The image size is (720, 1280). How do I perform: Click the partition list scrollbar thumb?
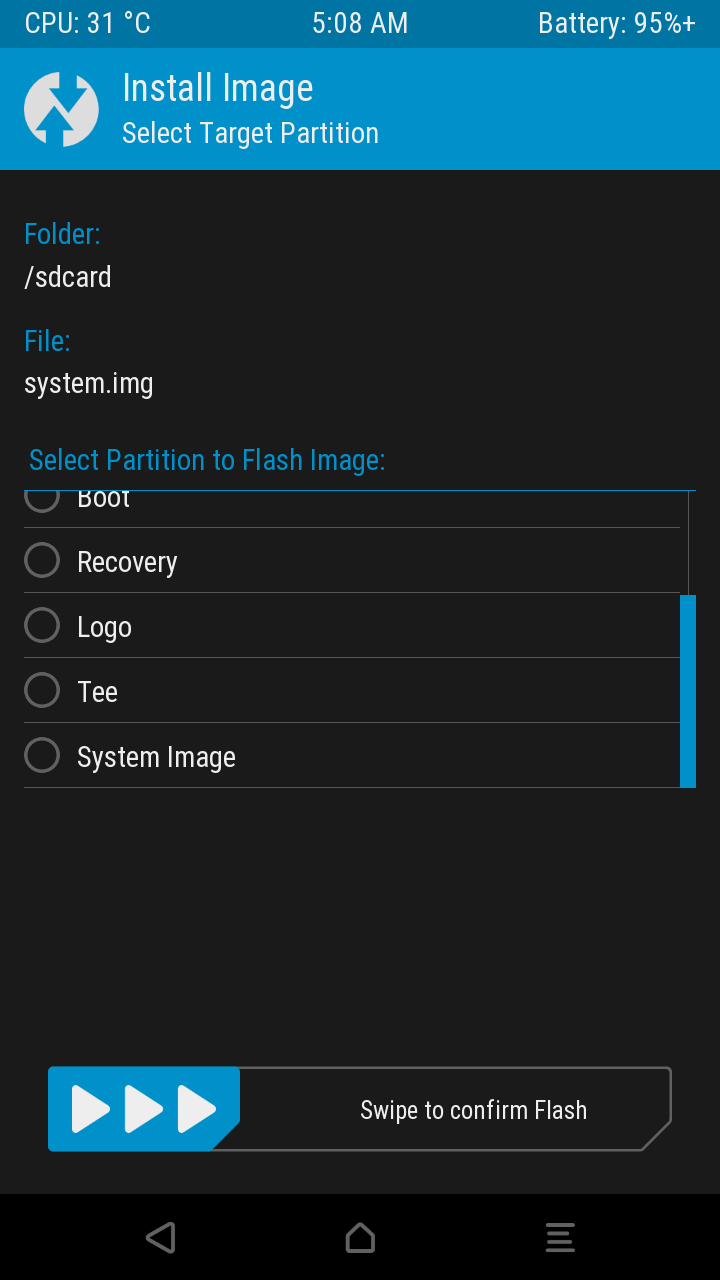688,691
